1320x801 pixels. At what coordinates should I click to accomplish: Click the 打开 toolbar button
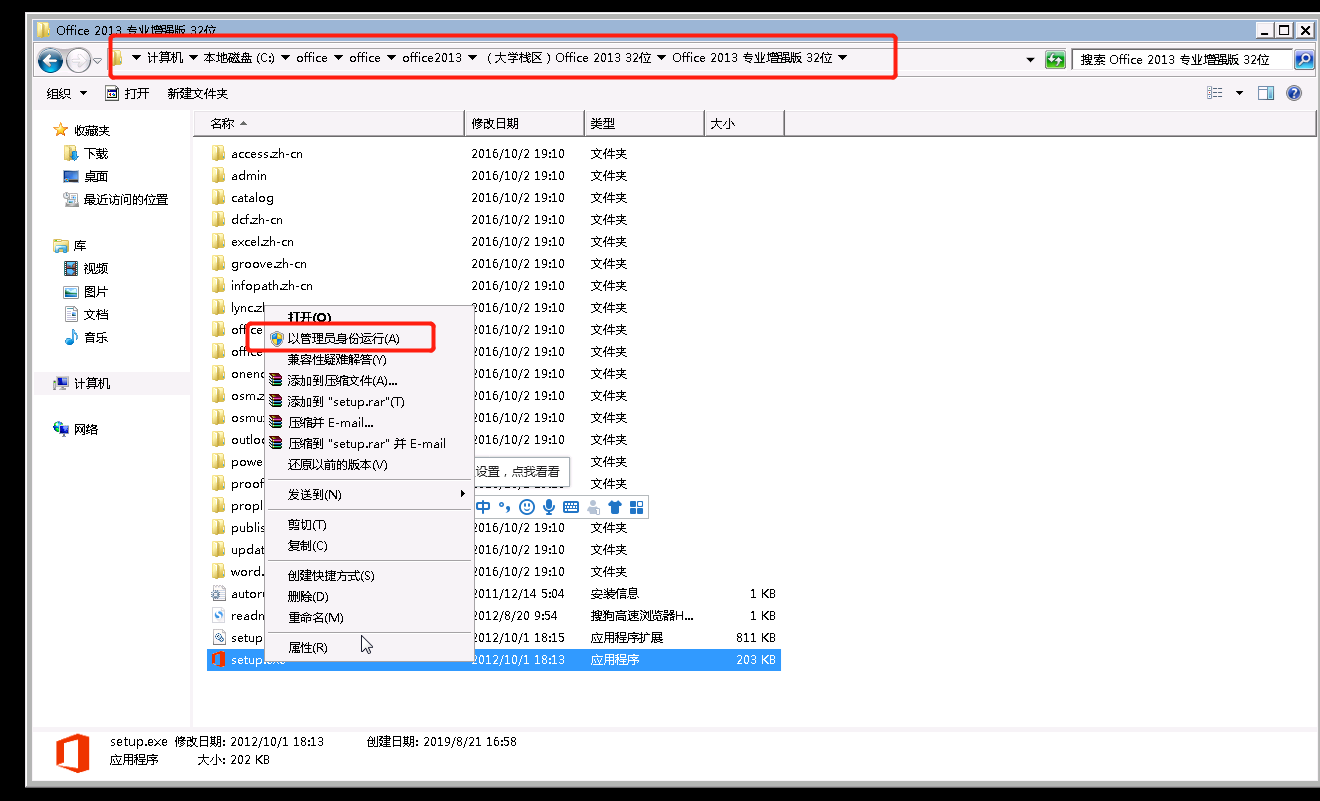click(137, 92)
